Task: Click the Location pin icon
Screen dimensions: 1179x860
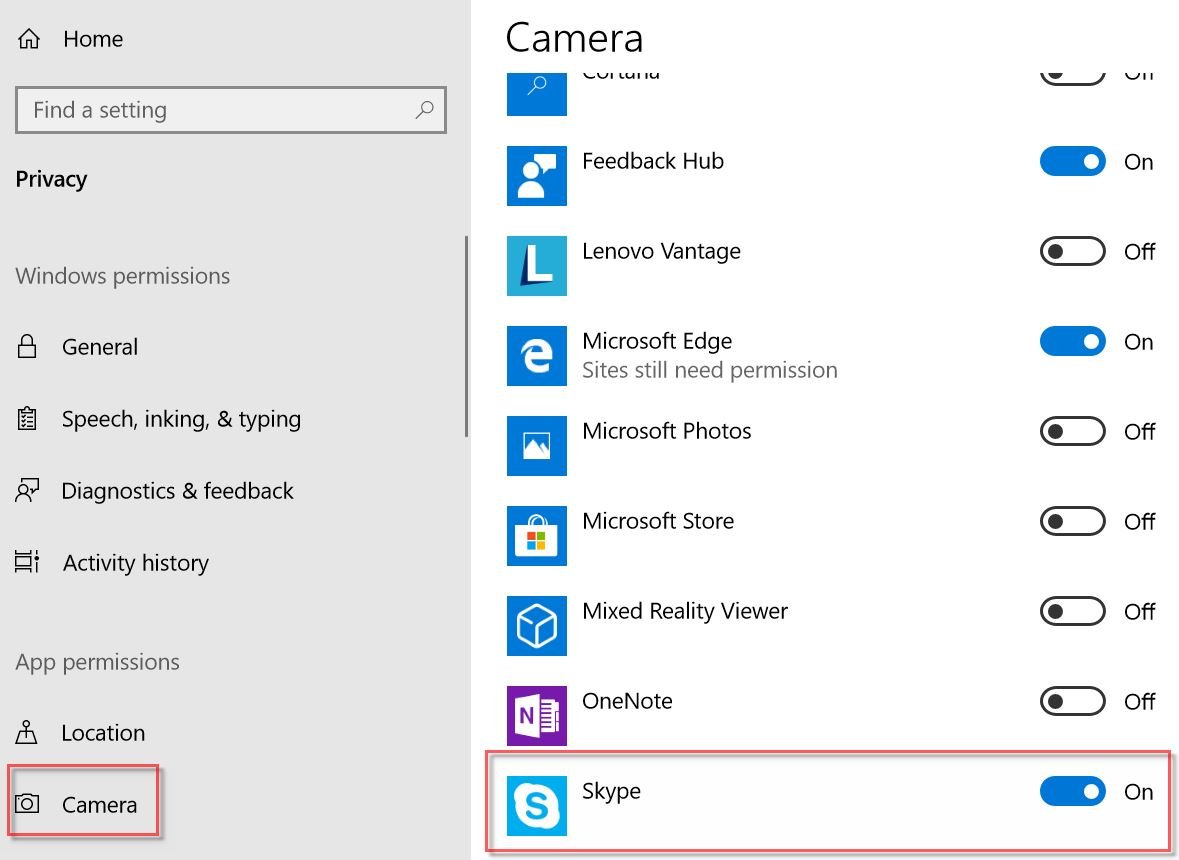Action: pyautogui.click(x=26, y=732)
